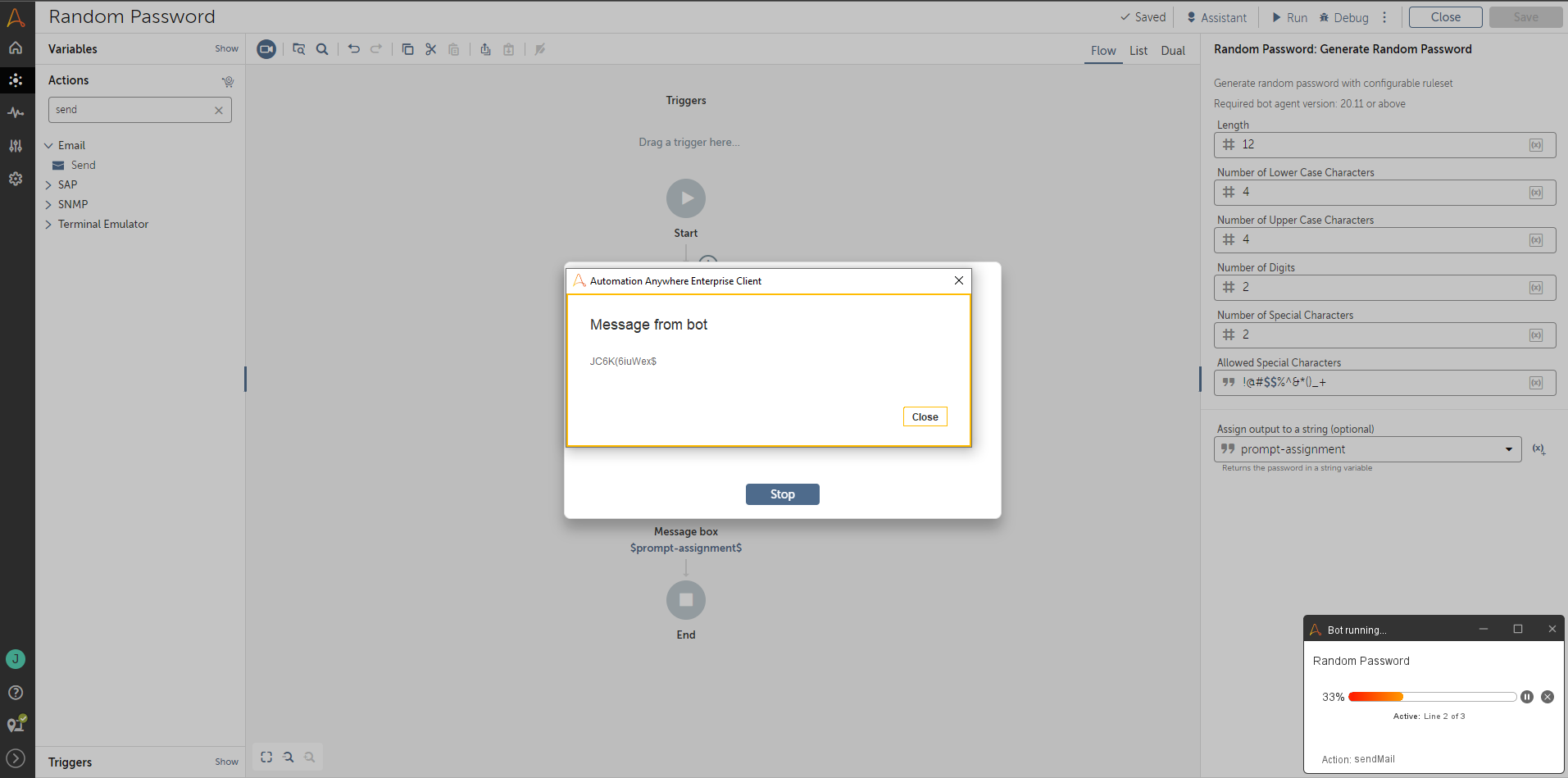Click the Start node in the flow
Viewport: 1568px width, 778px height.
[686, 198]
